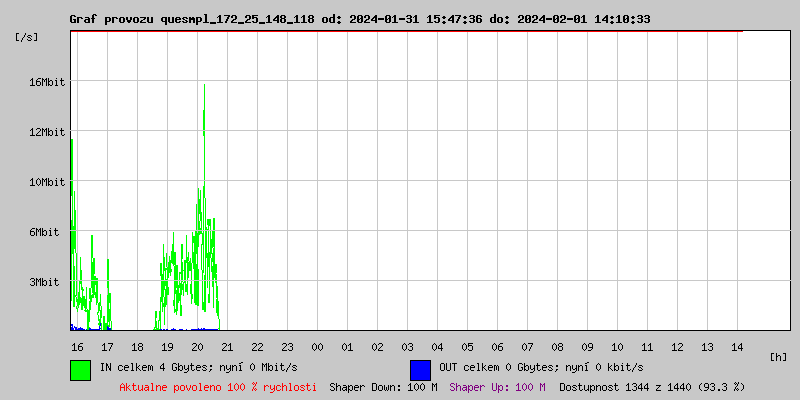Select the 6Mbit Y-axis label

44,232
